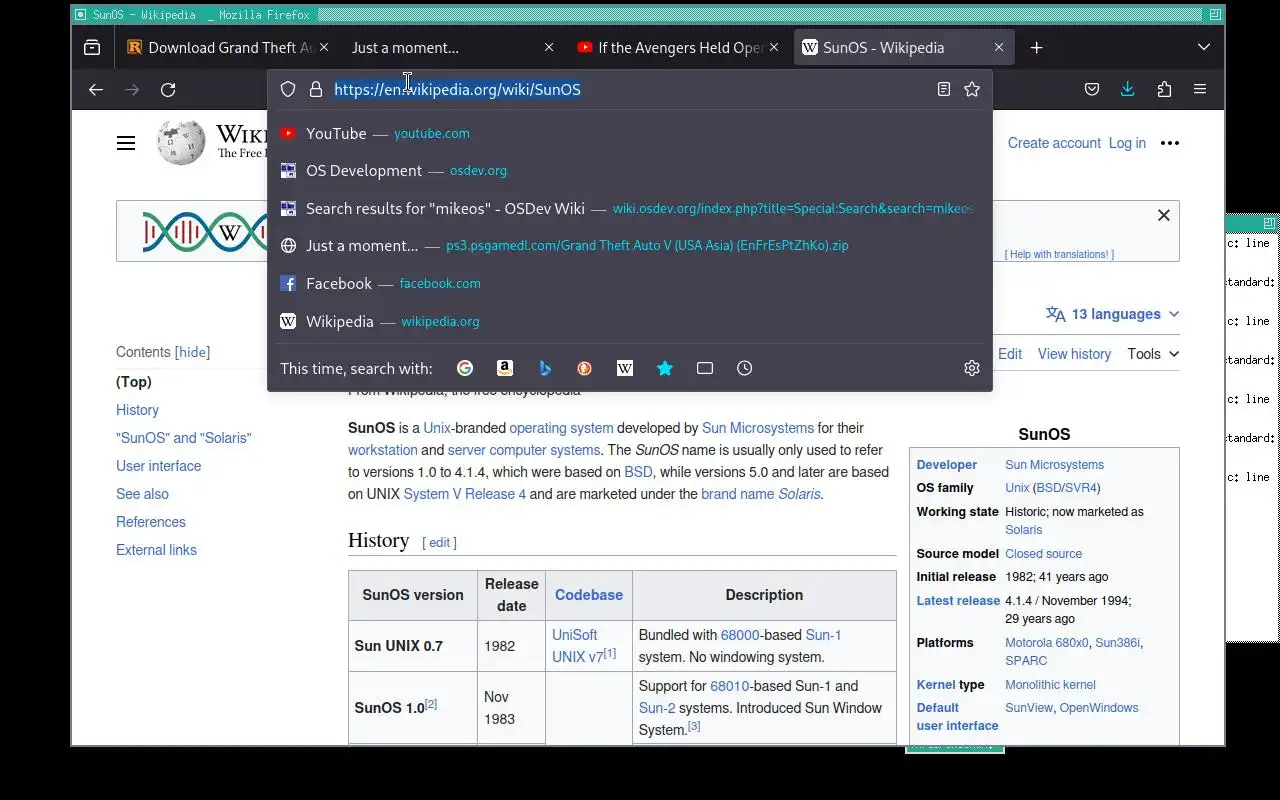Choose YouTube suggestion in dropdown
The image size is (1280, 800).
[x=630, y=133]
